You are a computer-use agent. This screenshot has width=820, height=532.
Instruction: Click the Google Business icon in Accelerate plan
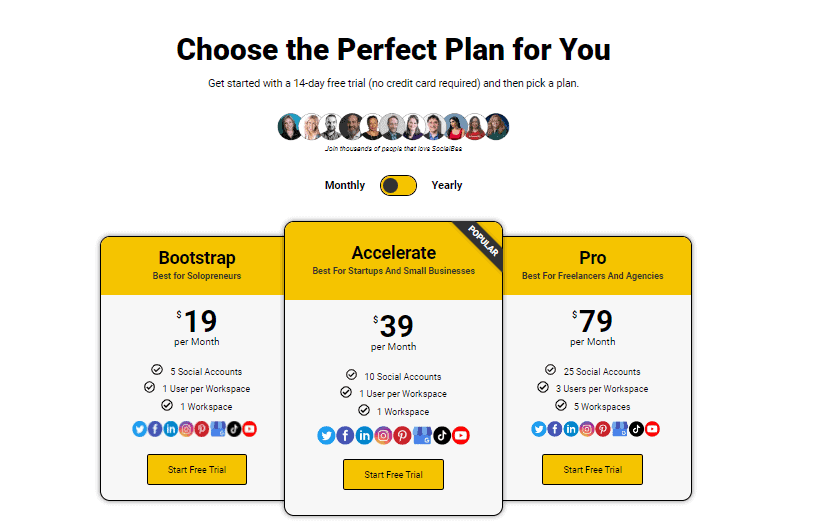click(421, 435)
